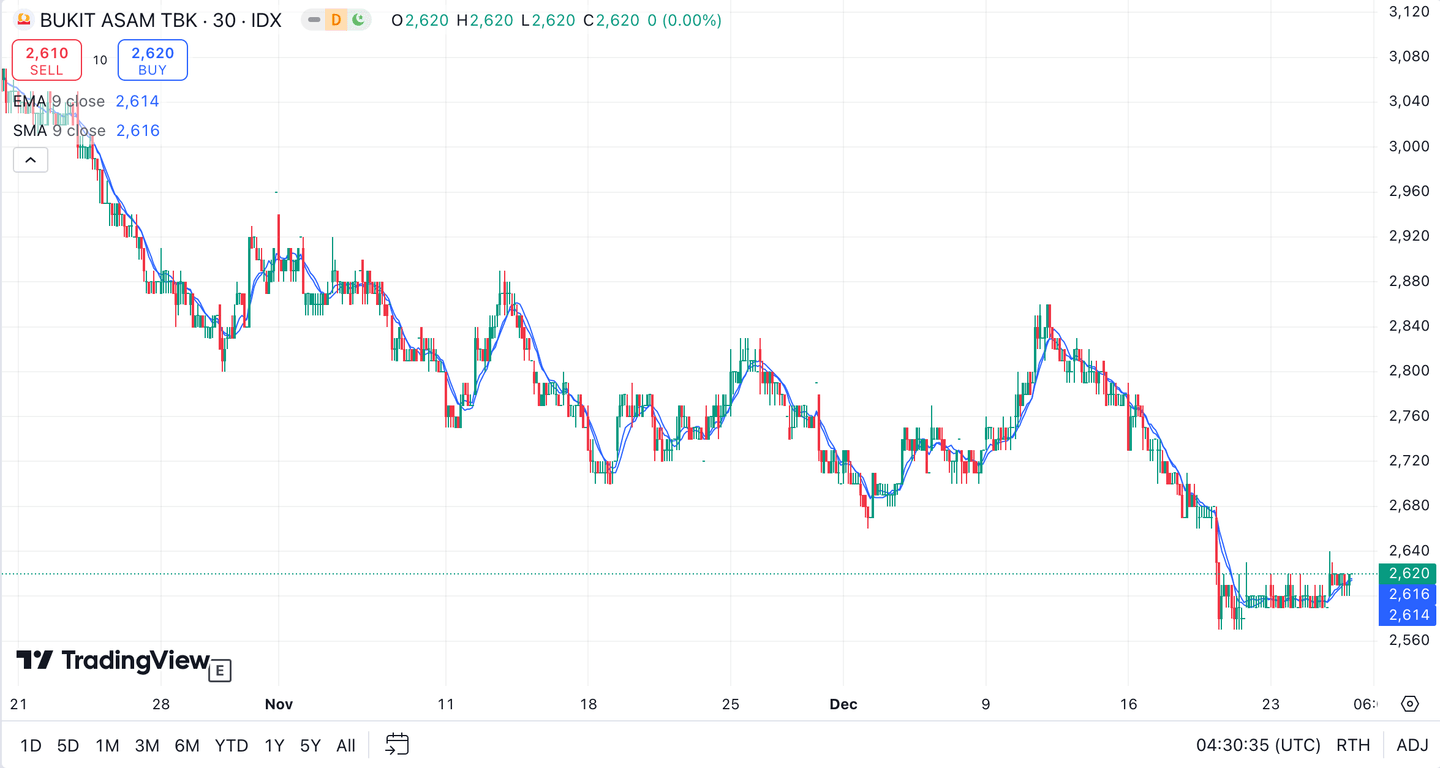1440x768 pixels.
Task: Select the All range option
Action: (345, 745)
